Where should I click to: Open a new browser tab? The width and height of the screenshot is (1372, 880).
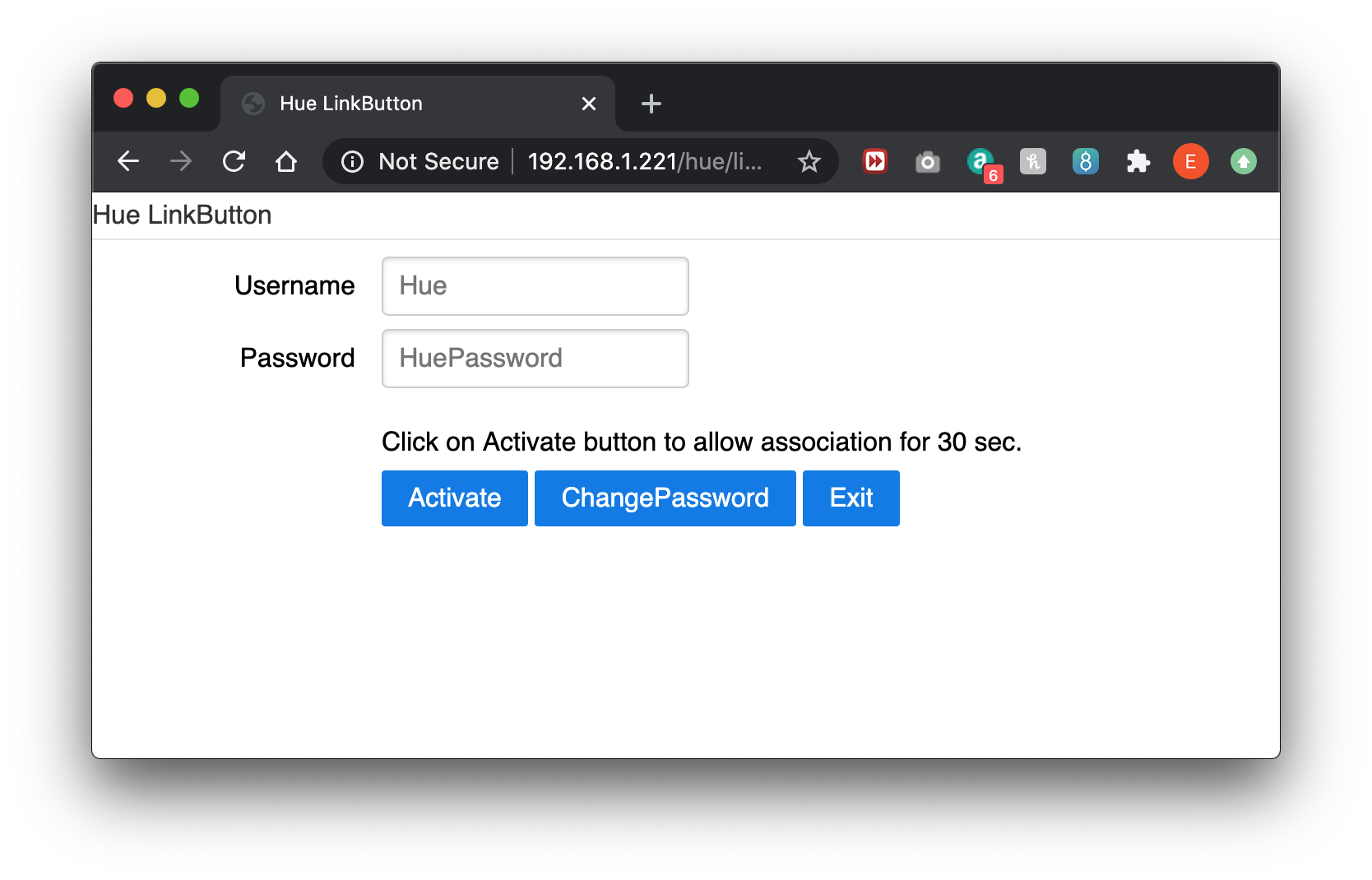pos(651,104)
